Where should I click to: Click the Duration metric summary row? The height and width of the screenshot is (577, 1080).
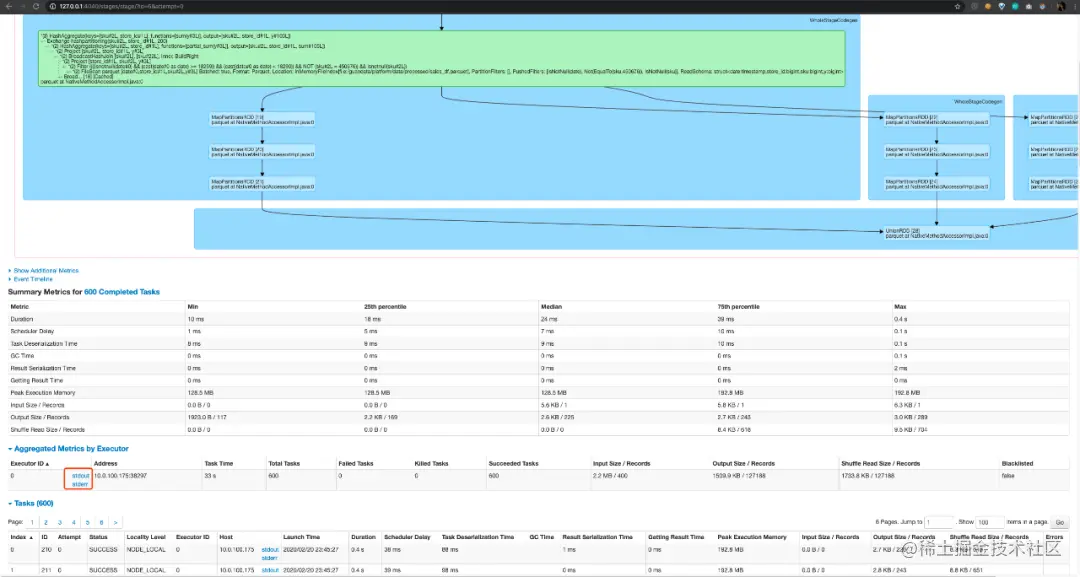(x=539, y=319)
